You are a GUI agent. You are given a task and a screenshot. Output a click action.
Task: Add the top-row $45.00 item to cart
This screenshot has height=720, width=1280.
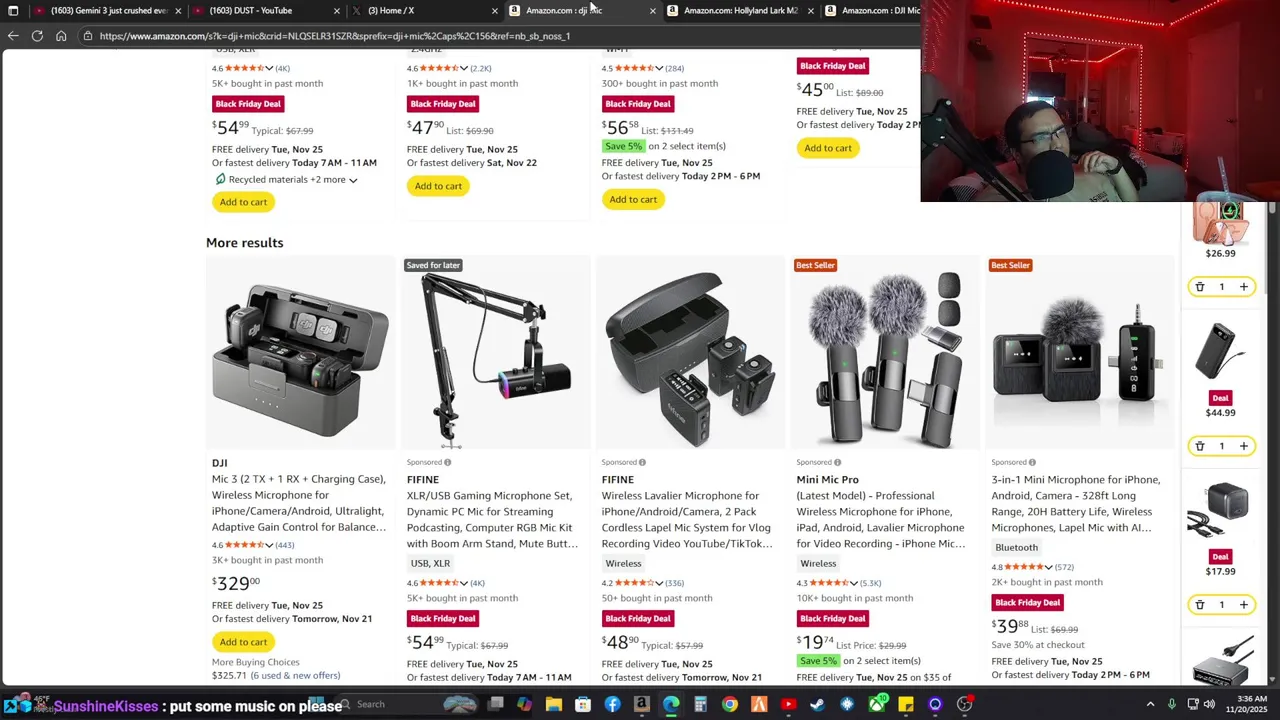click(828, 148)
